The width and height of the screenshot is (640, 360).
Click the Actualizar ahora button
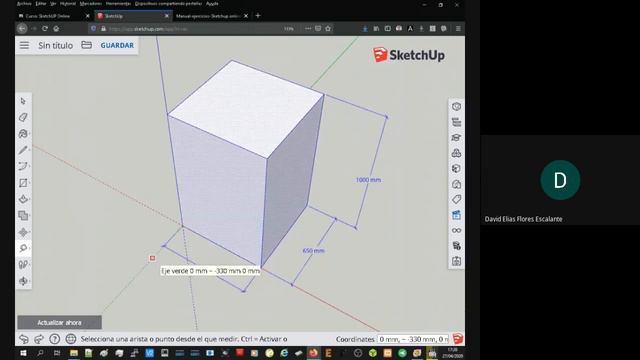tap(60, 322)
